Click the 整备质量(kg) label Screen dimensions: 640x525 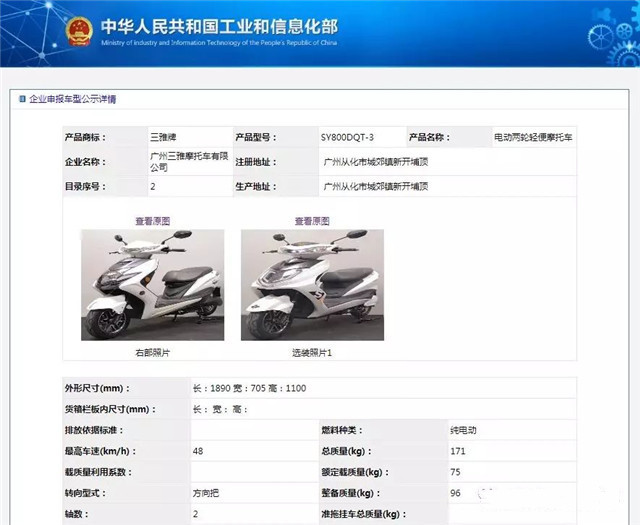coord(351,493)
